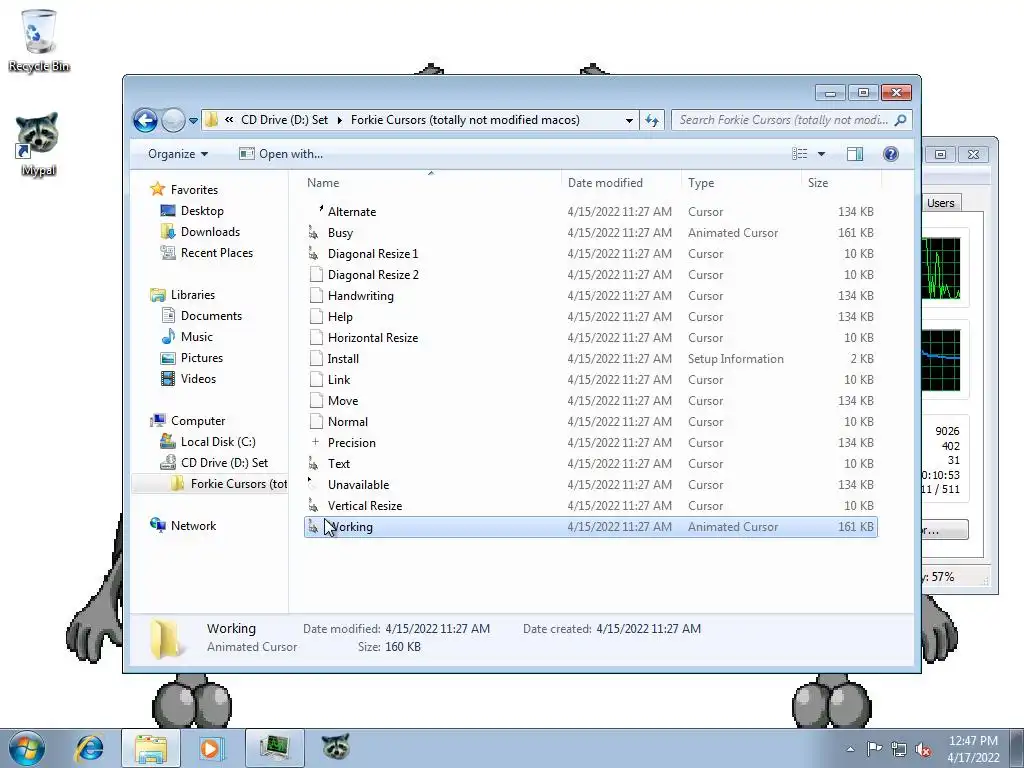Open the recent pages dropdown arrow
This screenshot has height=768, width=1024.
[193, 121]
